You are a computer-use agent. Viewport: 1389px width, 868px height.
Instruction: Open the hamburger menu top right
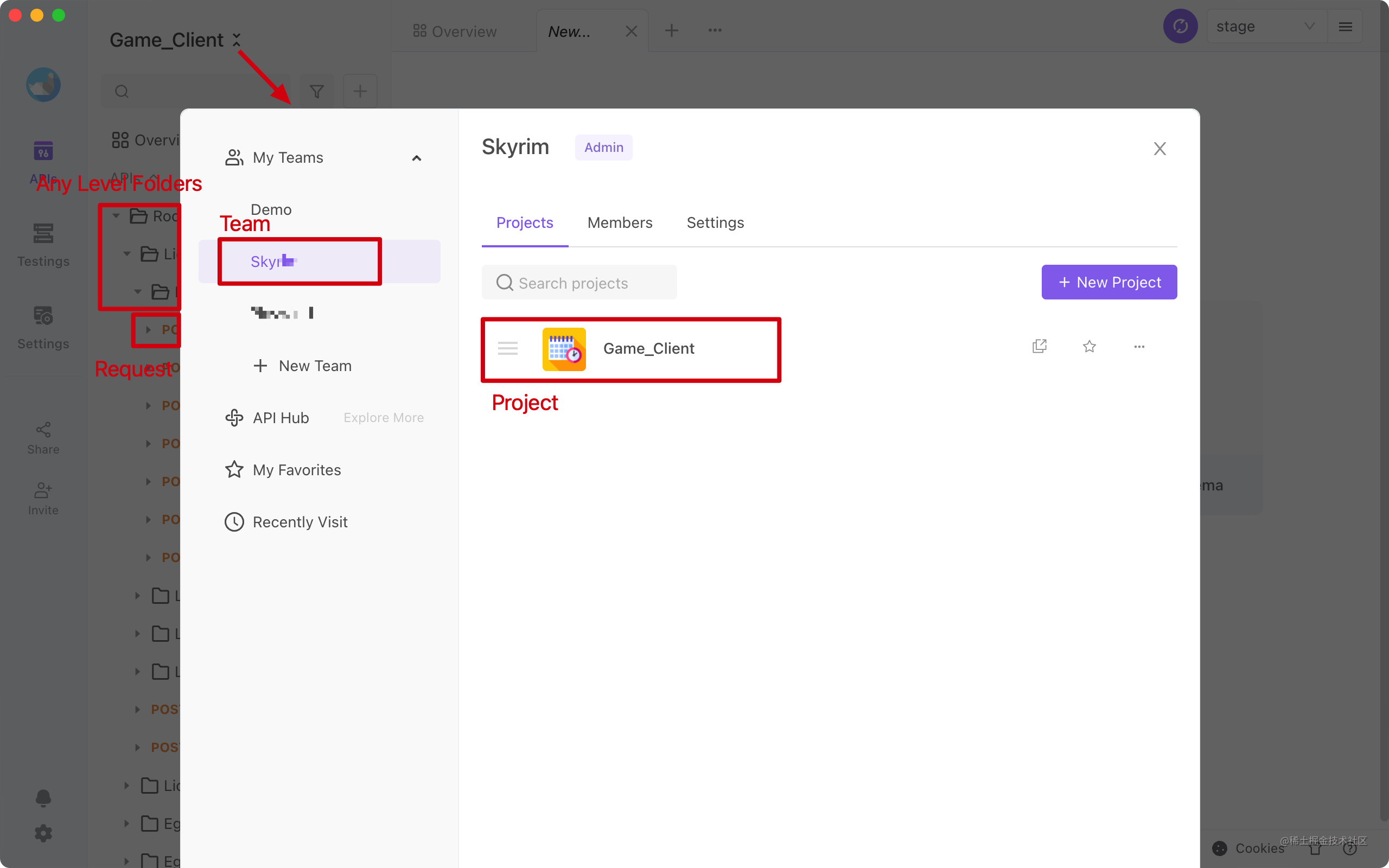[x=1346, y=27]
